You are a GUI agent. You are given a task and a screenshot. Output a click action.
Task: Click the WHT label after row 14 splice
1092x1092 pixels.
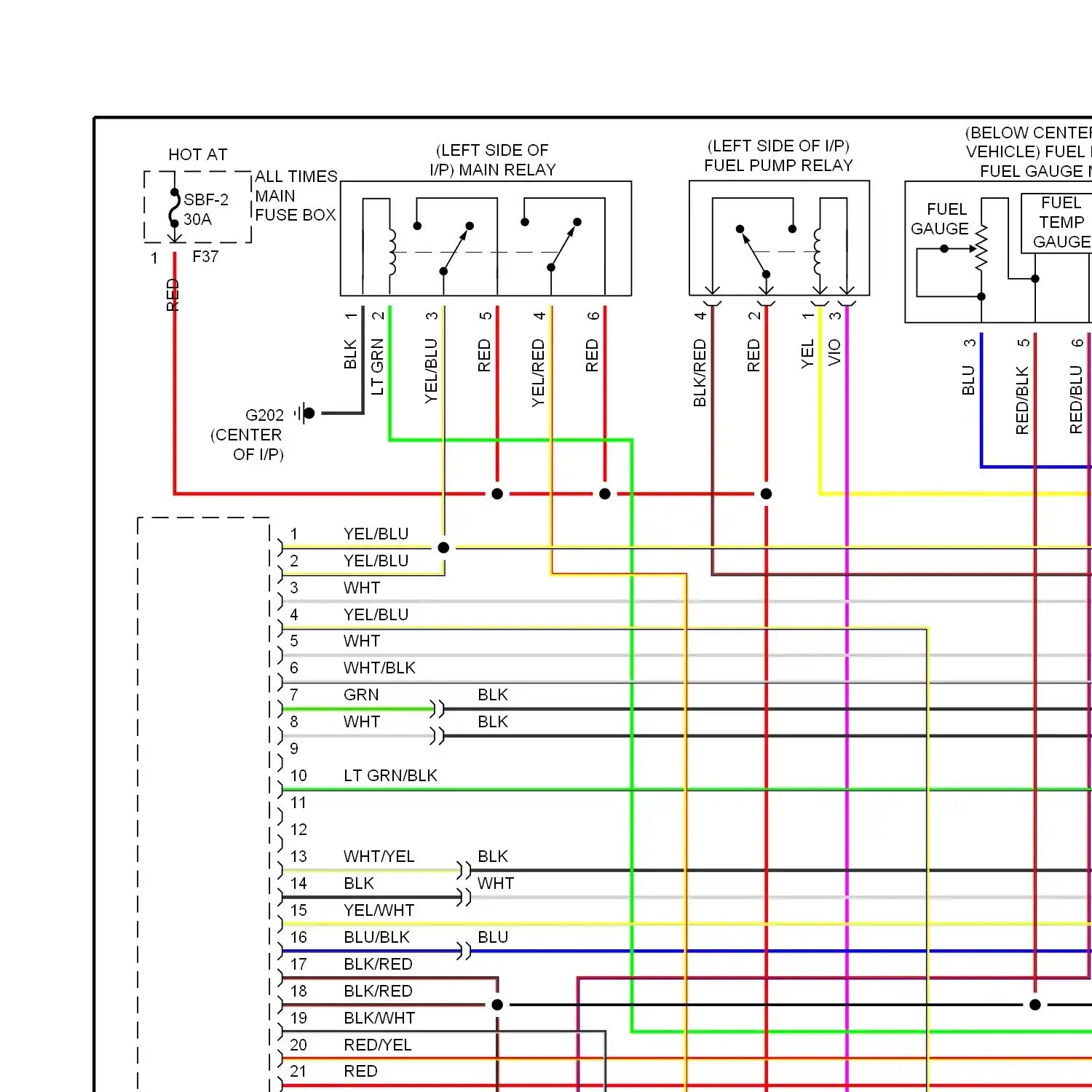point(496,883)
